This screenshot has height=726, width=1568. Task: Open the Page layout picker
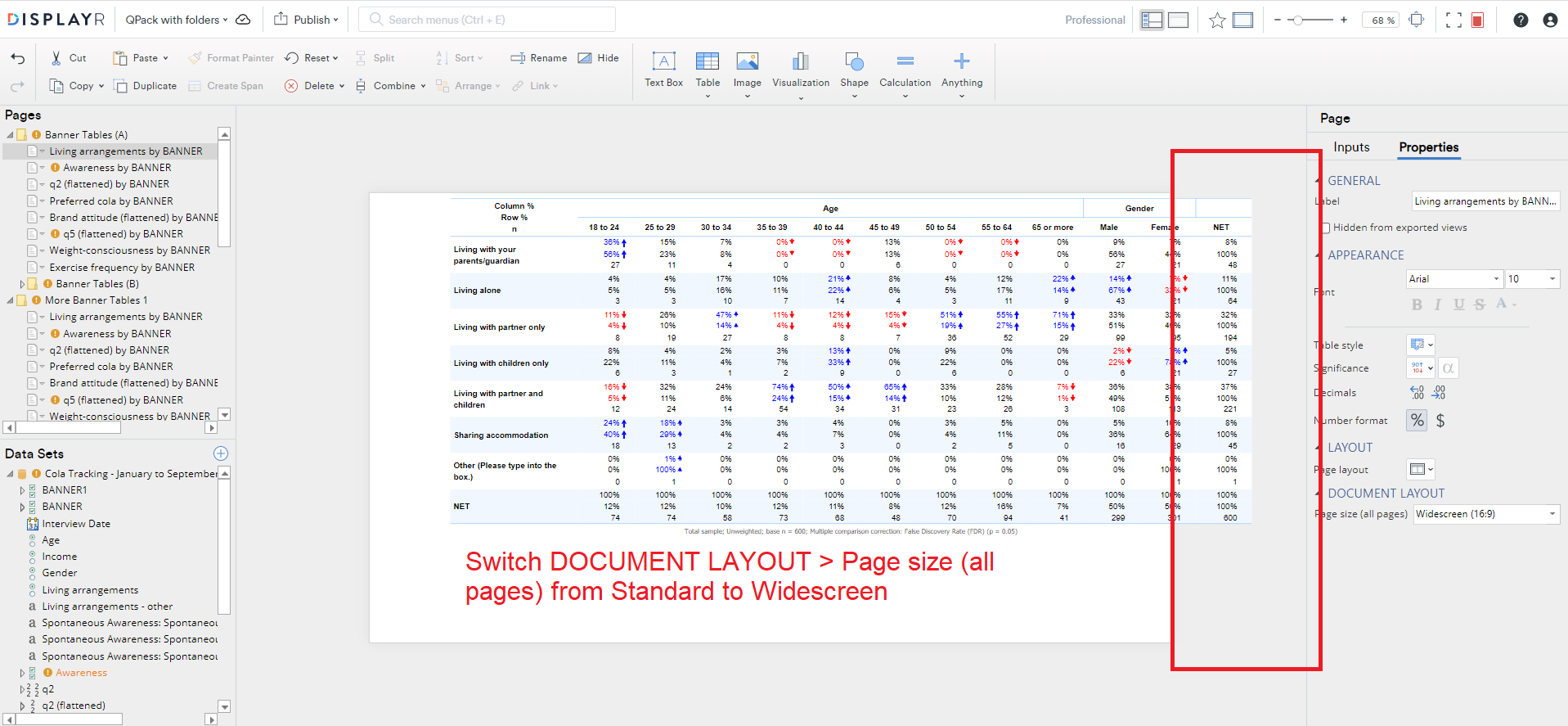point(1420,469)
